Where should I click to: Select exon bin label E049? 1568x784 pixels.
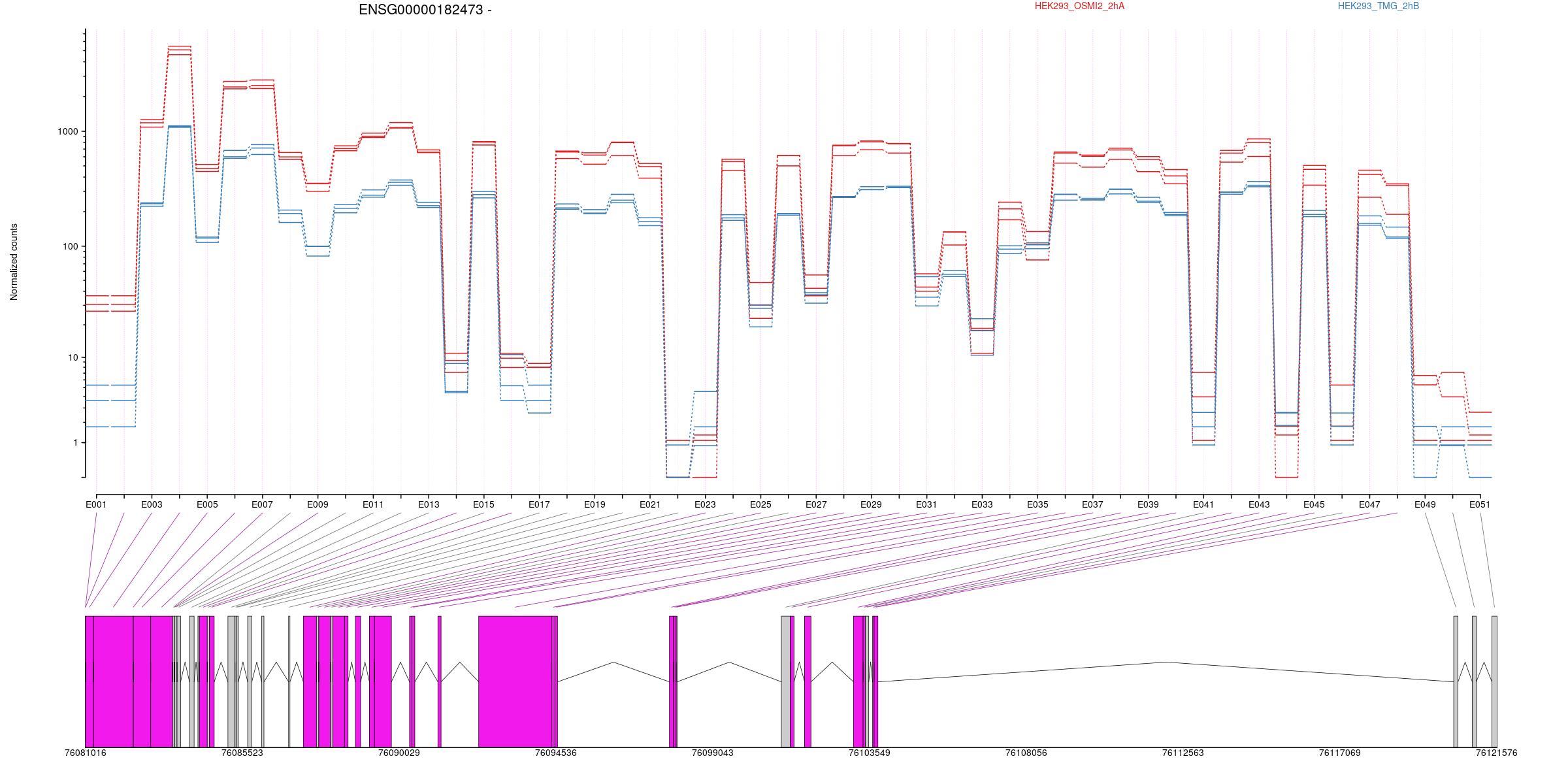(1425, 504)
